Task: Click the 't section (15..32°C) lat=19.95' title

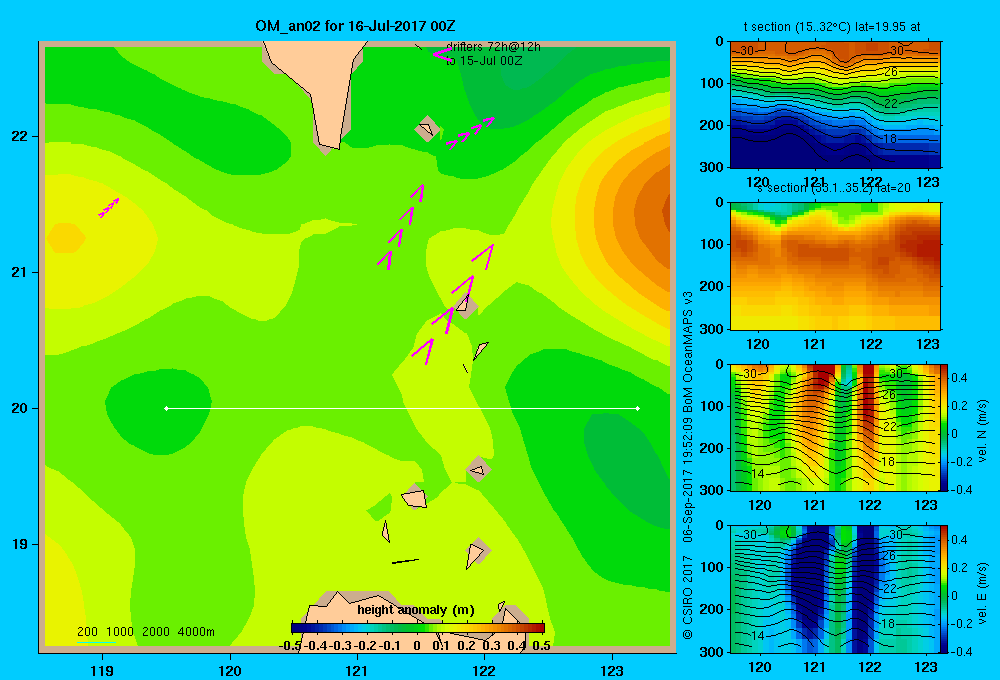Action: point(832,27)
